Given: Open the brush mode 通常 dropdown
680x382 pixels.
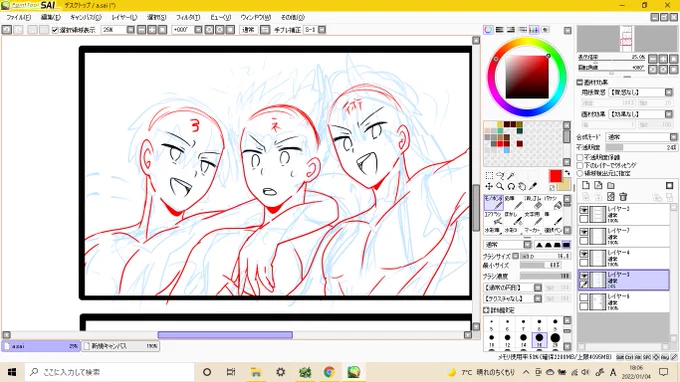Looking at the screenshot, I should [527, 245].
